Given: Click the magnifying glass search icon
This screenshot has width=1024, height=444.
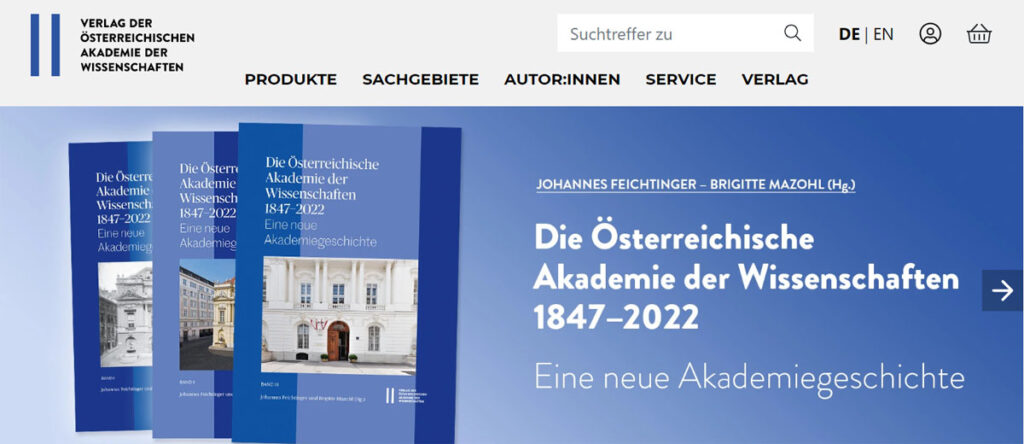Looking at the screenshot, I should click(792, 34).
